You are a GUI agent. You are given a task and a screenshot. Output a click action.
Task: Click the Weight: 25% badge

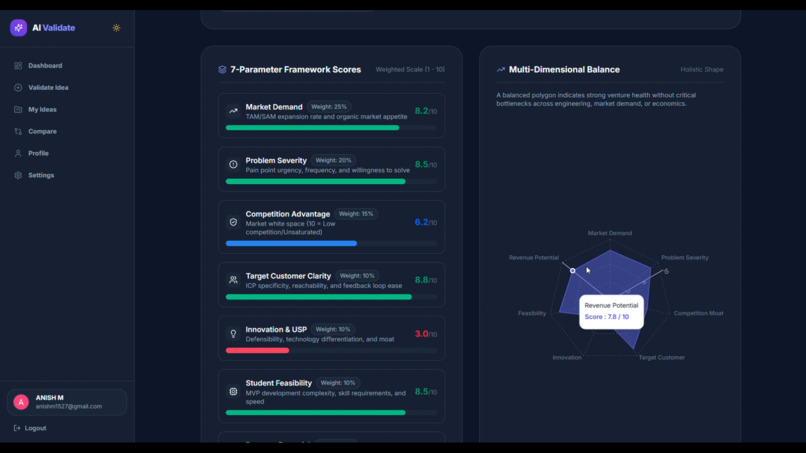point(329,107)
